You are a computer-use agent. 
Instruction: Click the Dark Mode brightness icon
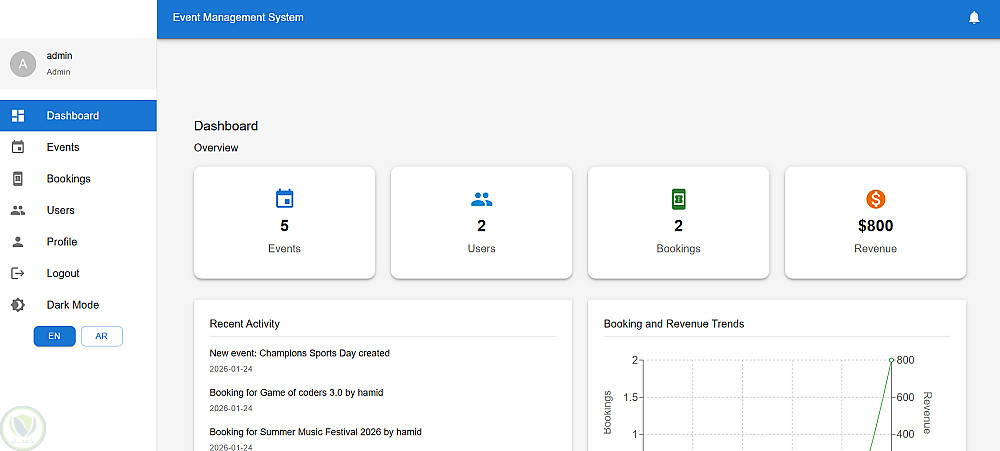click(18, 305)
